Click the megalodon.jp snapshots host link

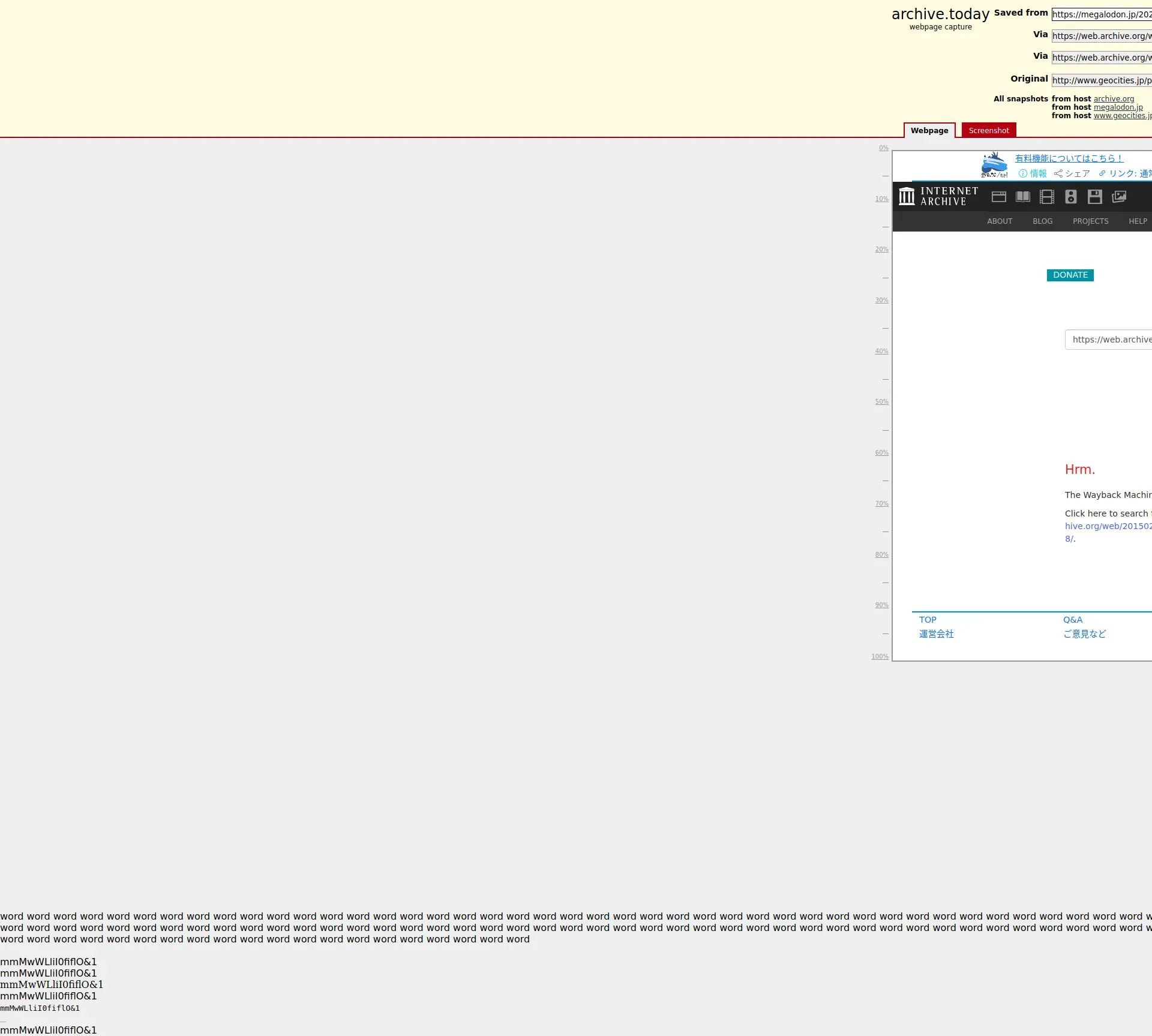coord(1118,107)
